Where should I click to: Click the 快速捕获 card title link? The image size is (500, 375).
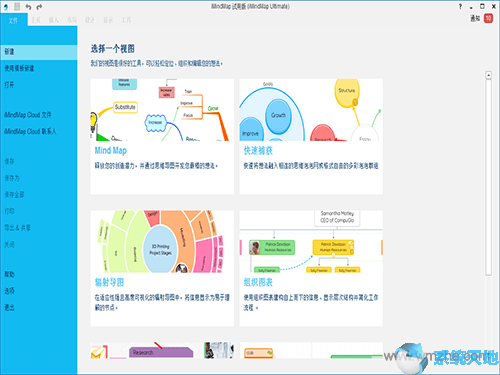point(258,151)
